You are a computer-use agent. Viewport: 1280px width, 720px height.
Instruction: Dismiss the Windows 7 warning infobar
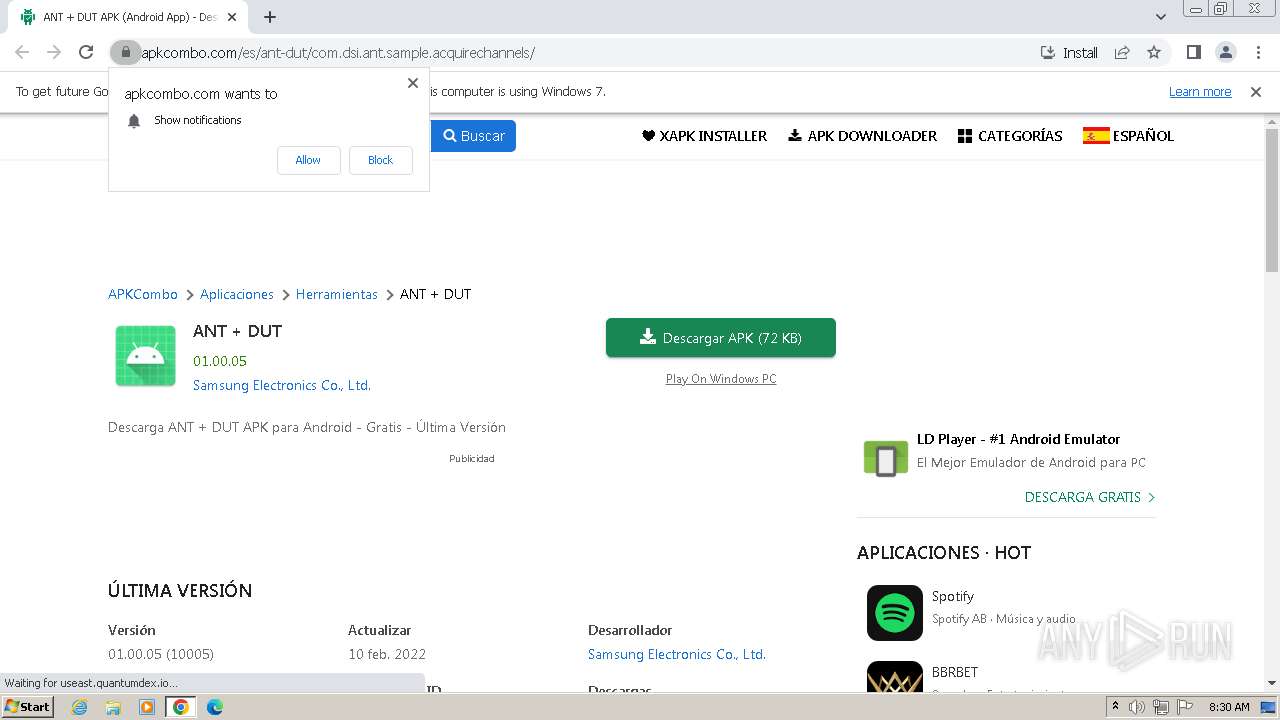coord(1256,91)
